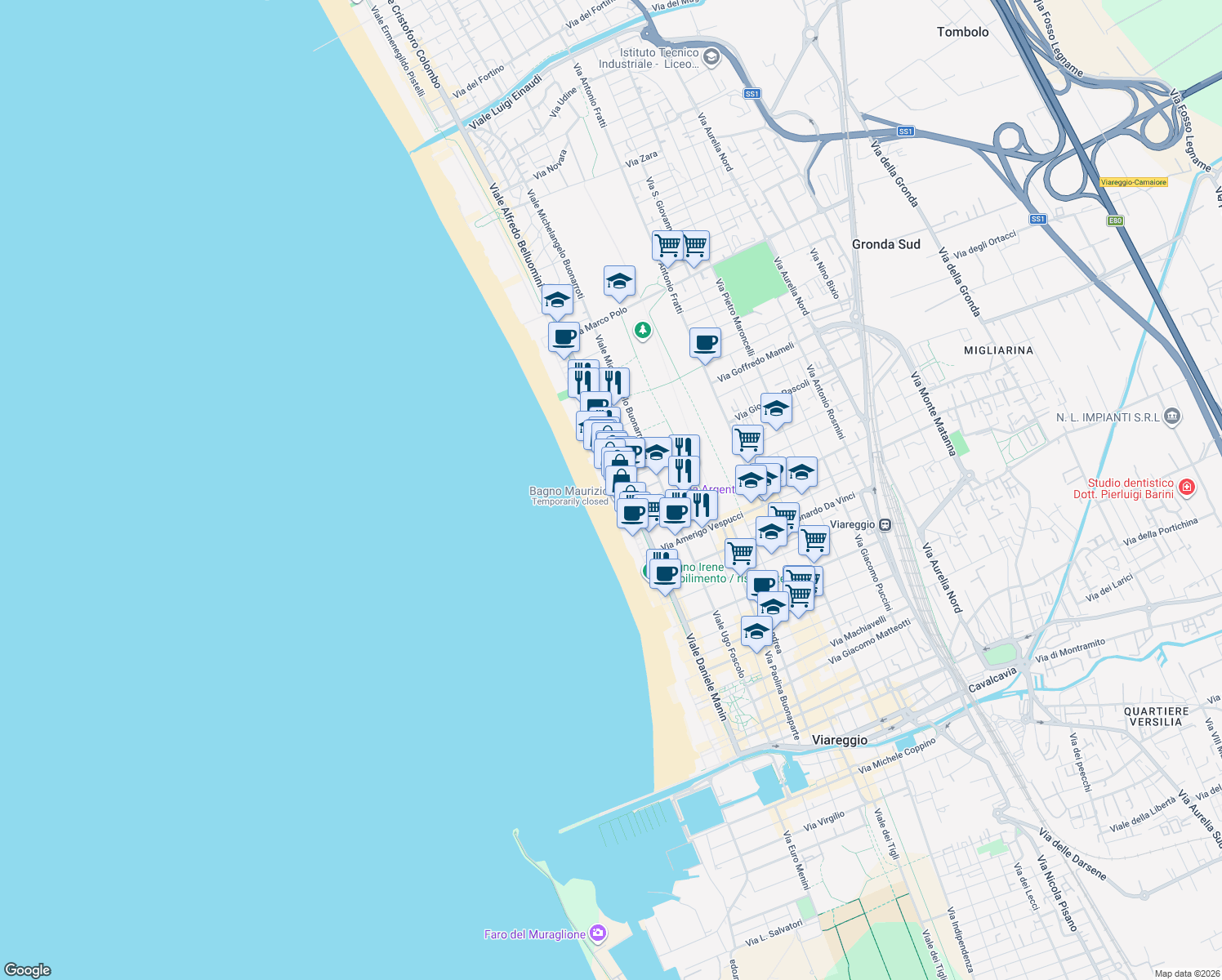1222x980 pixels.
Task: Open the restaurant marker right of Viale Buonarroti
Action: click(614, 382)
